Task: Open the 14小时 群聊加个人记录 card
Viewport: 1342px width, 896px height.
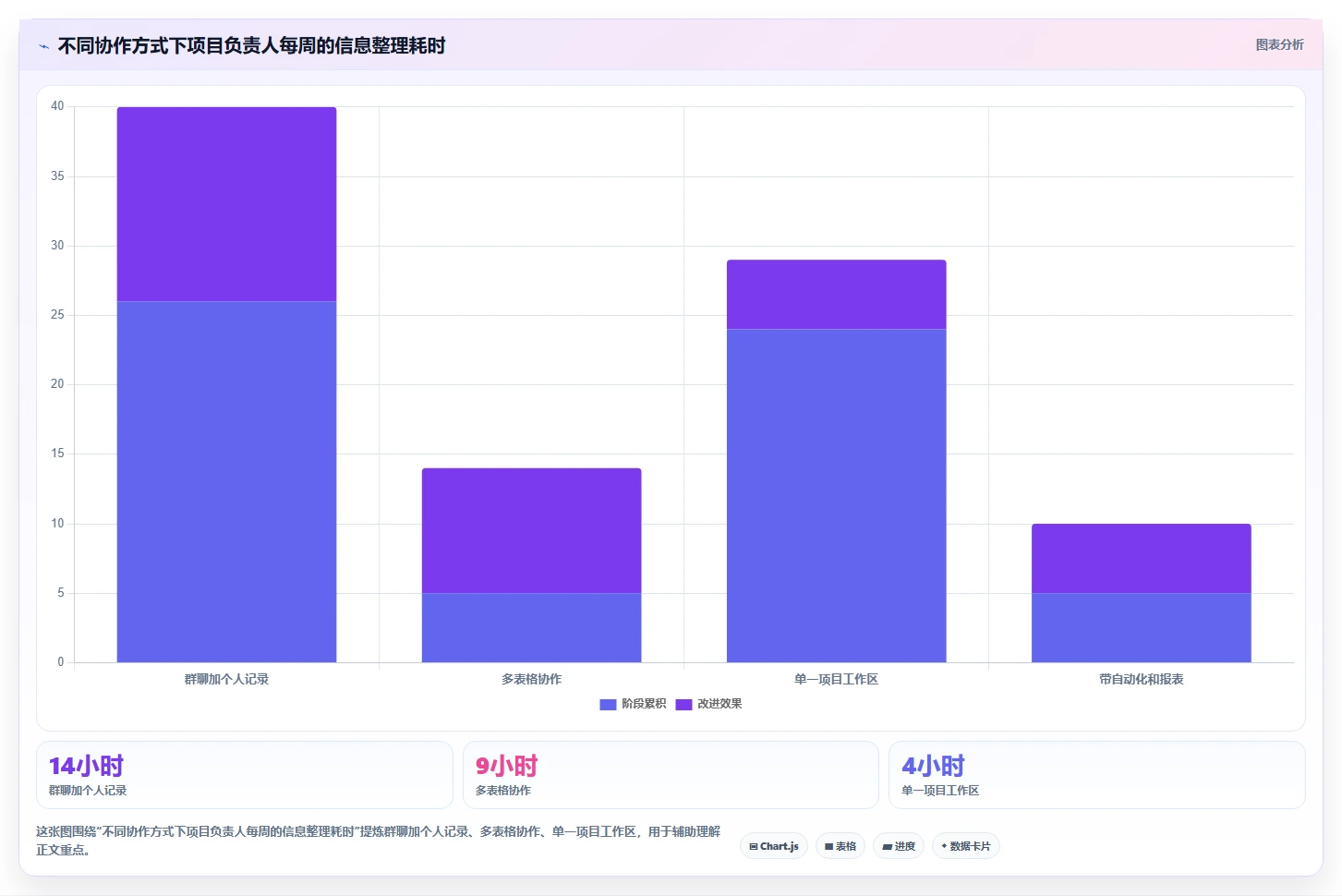Action: (245, 775)
